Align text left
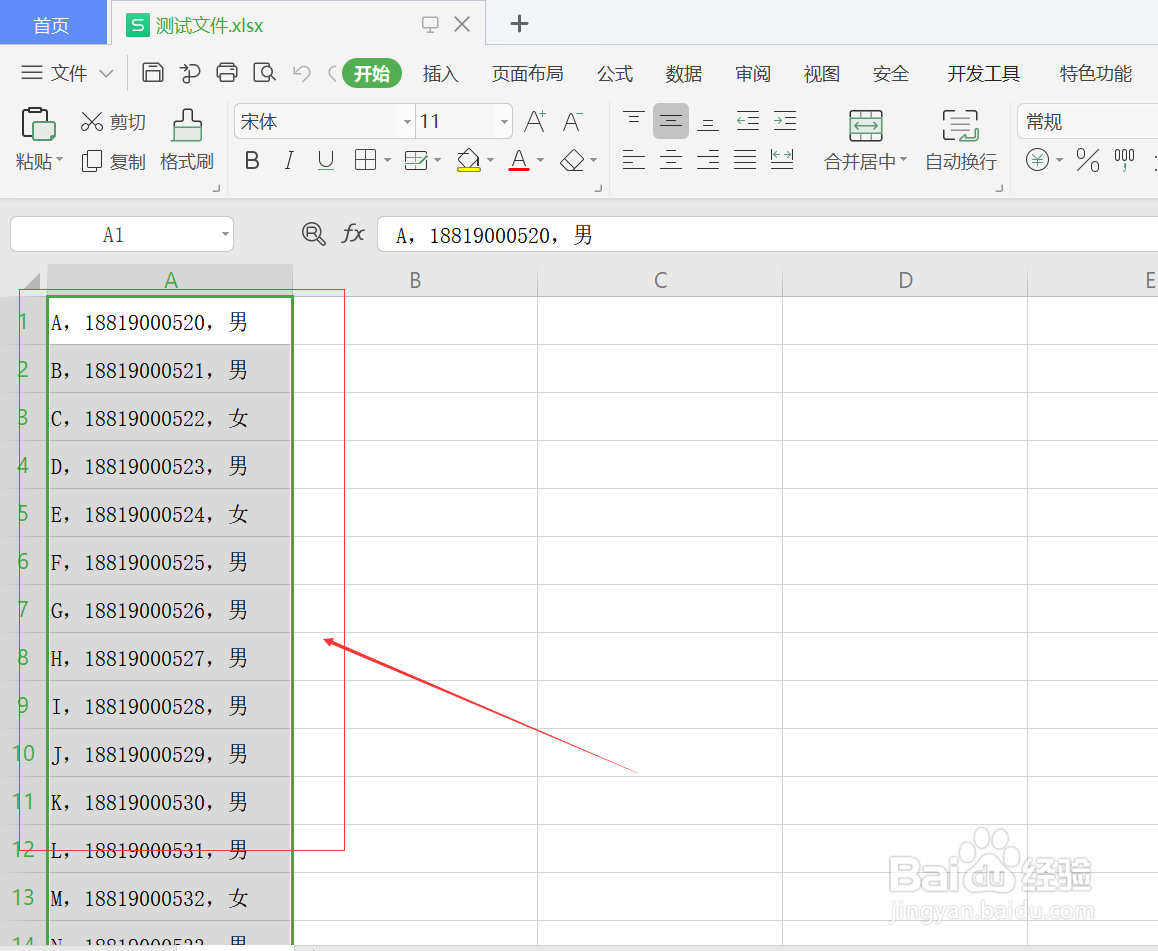Screen dimensions: 1158x951 [634, 159]
